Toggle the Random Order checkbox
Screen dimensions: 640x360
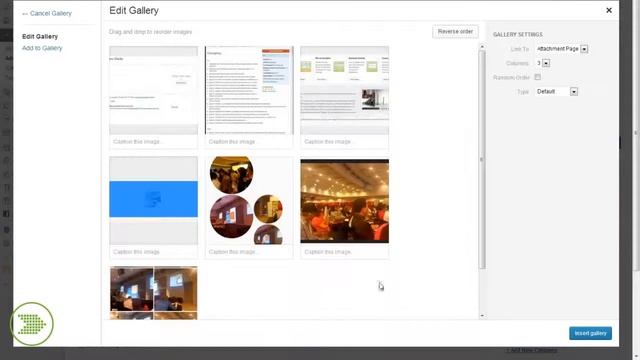click(x=538, y=77)
